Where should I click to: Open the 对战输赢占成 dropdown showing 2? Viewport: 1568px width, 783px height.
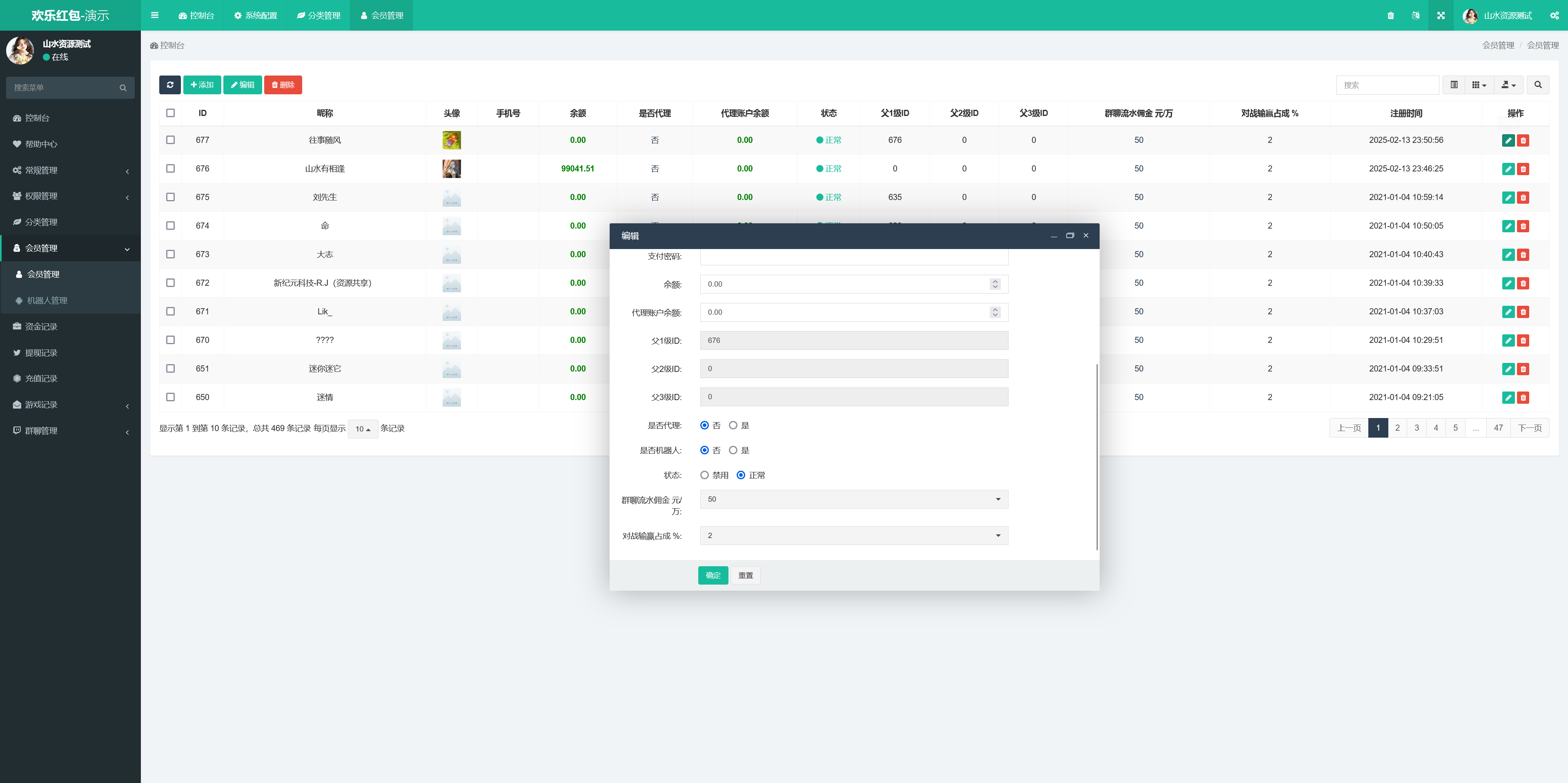pos(853,535)
